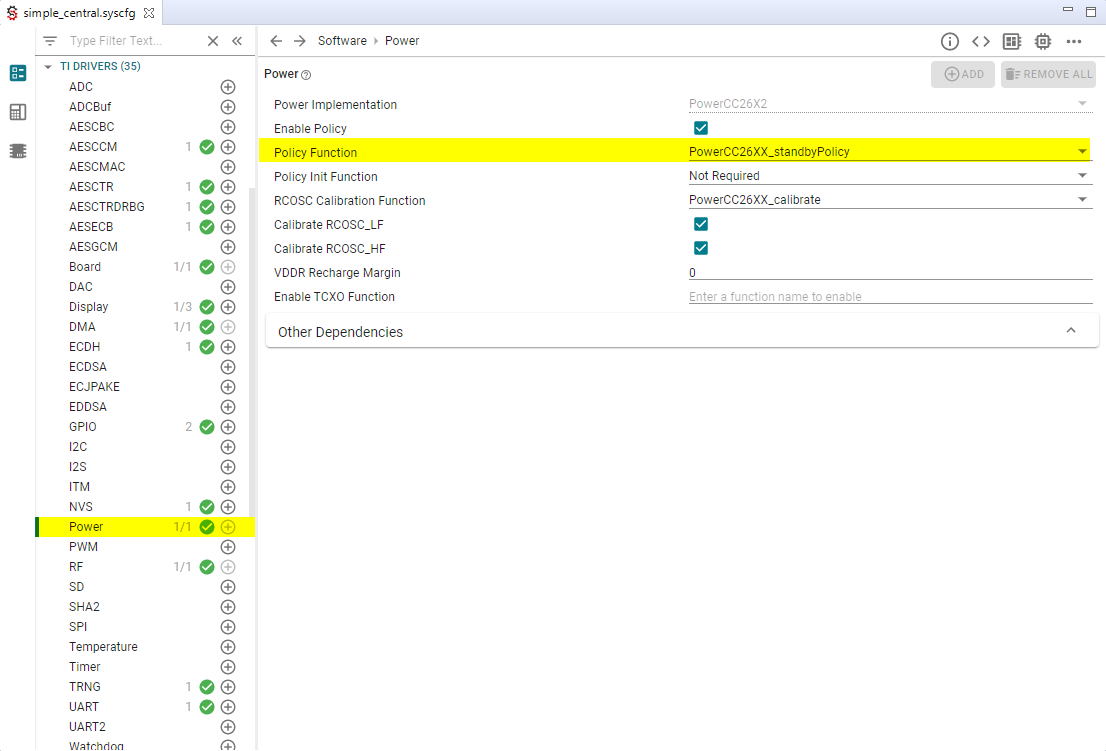Click the info icon in top toolbar
Screen dimensions: 1106x751
tap(950, 41)
